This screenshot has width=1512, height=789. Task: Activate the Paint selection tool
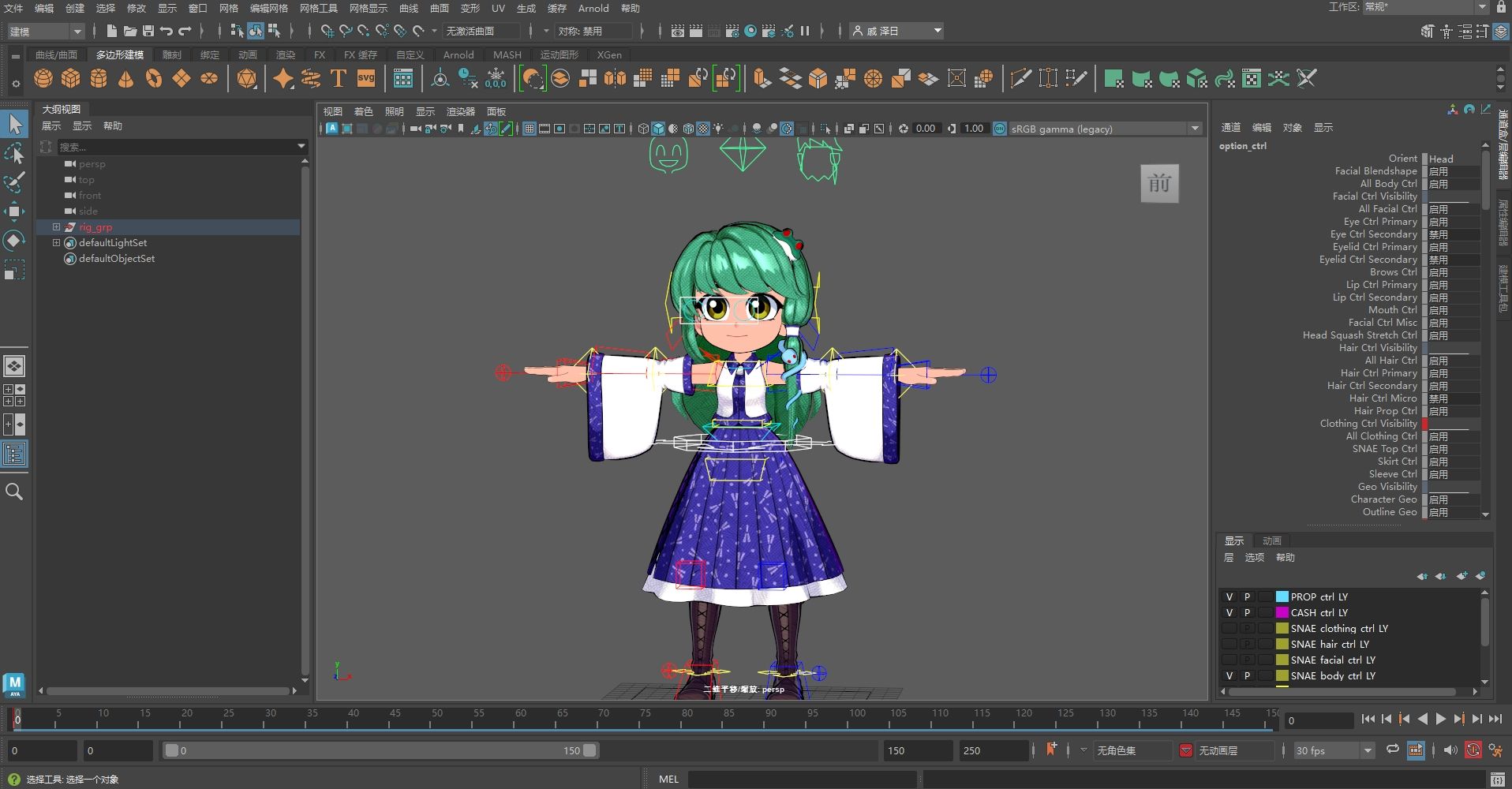14,182
